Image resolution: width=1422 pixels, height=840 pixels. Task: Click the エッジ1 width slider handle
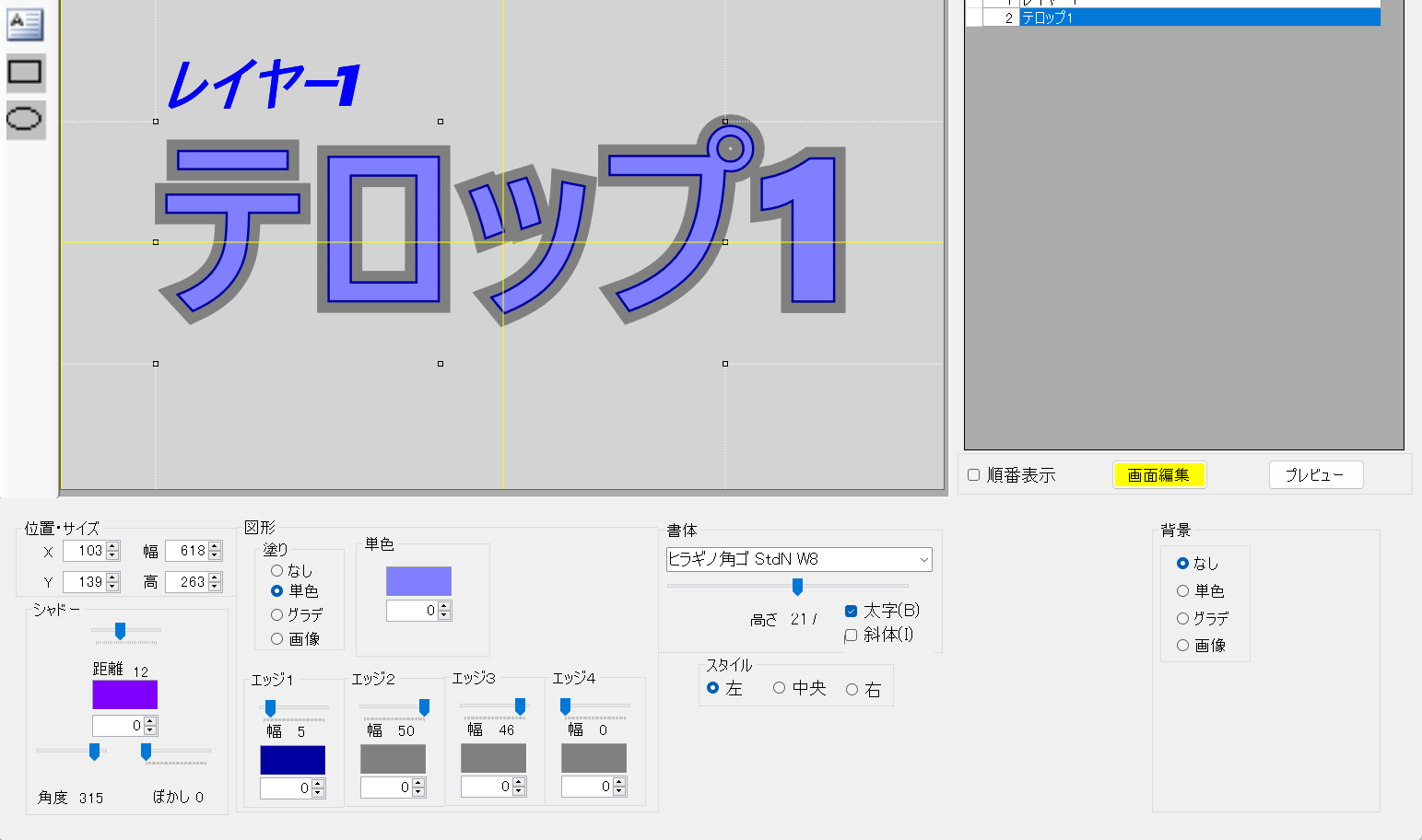pos(270,707)
